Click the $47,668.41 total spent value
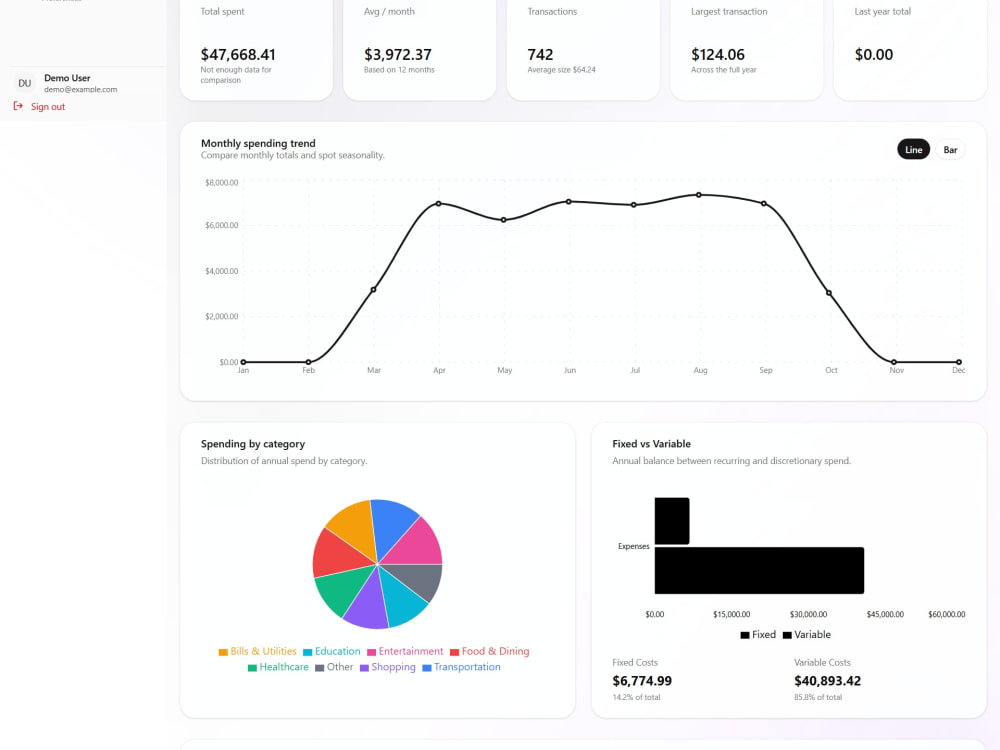 pyautogui.click(x=238, y=55)
